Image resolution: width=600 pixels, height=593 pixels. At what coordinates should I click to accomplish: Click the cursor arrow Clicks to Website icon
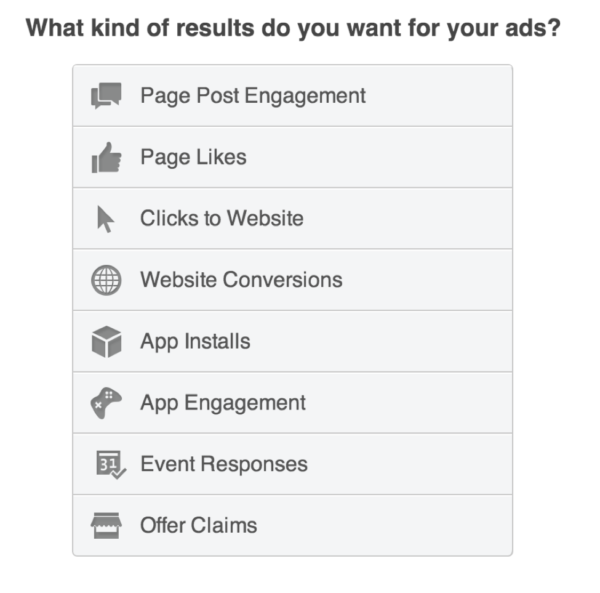(x=105, y=219)
